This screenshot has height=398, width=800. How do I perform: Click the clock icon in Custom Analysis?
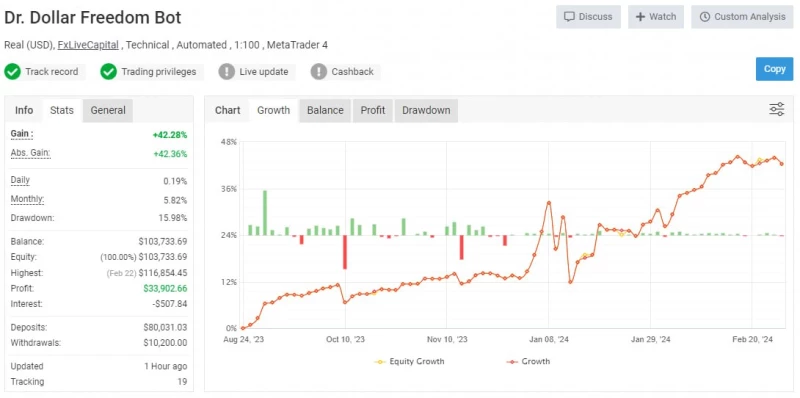tap(705, 17)
